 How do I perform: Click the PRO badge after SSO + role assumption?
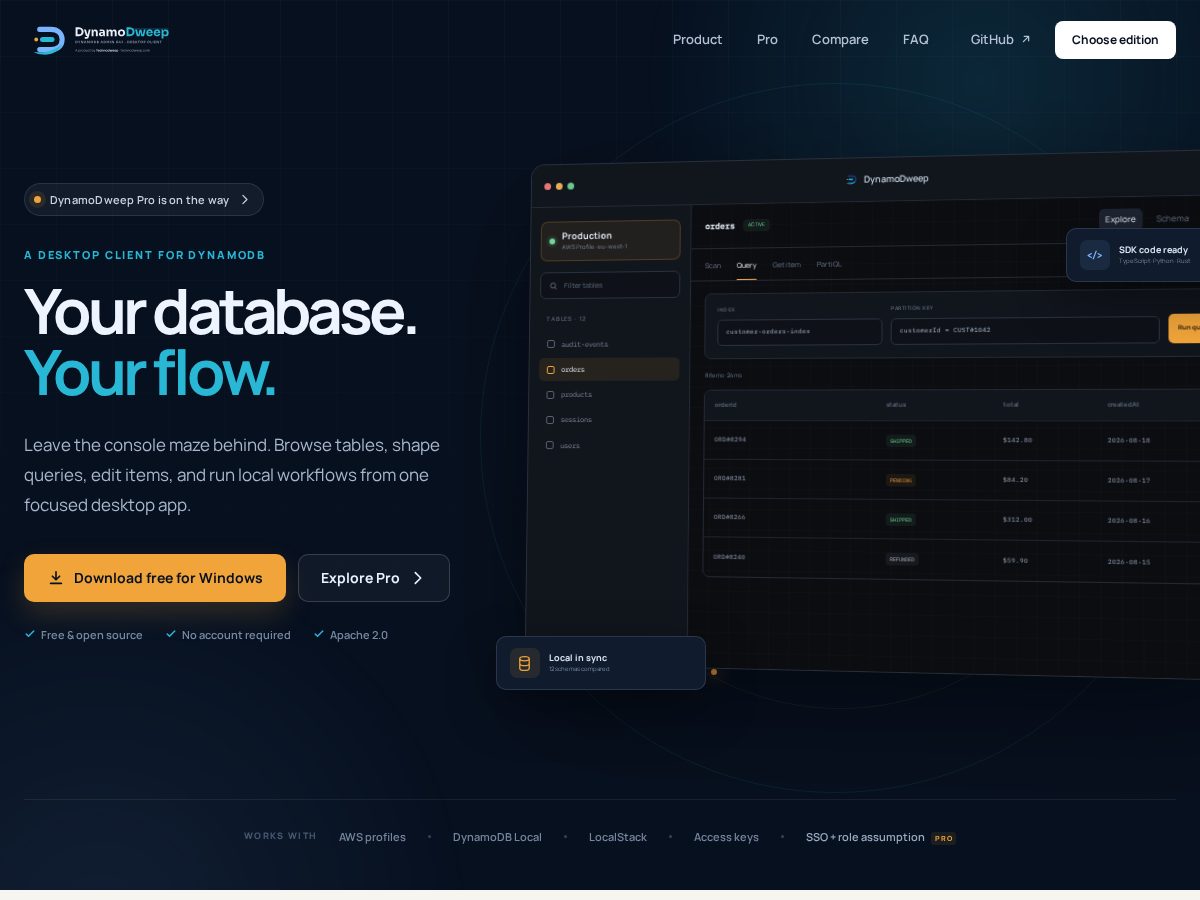pos(944,838)
